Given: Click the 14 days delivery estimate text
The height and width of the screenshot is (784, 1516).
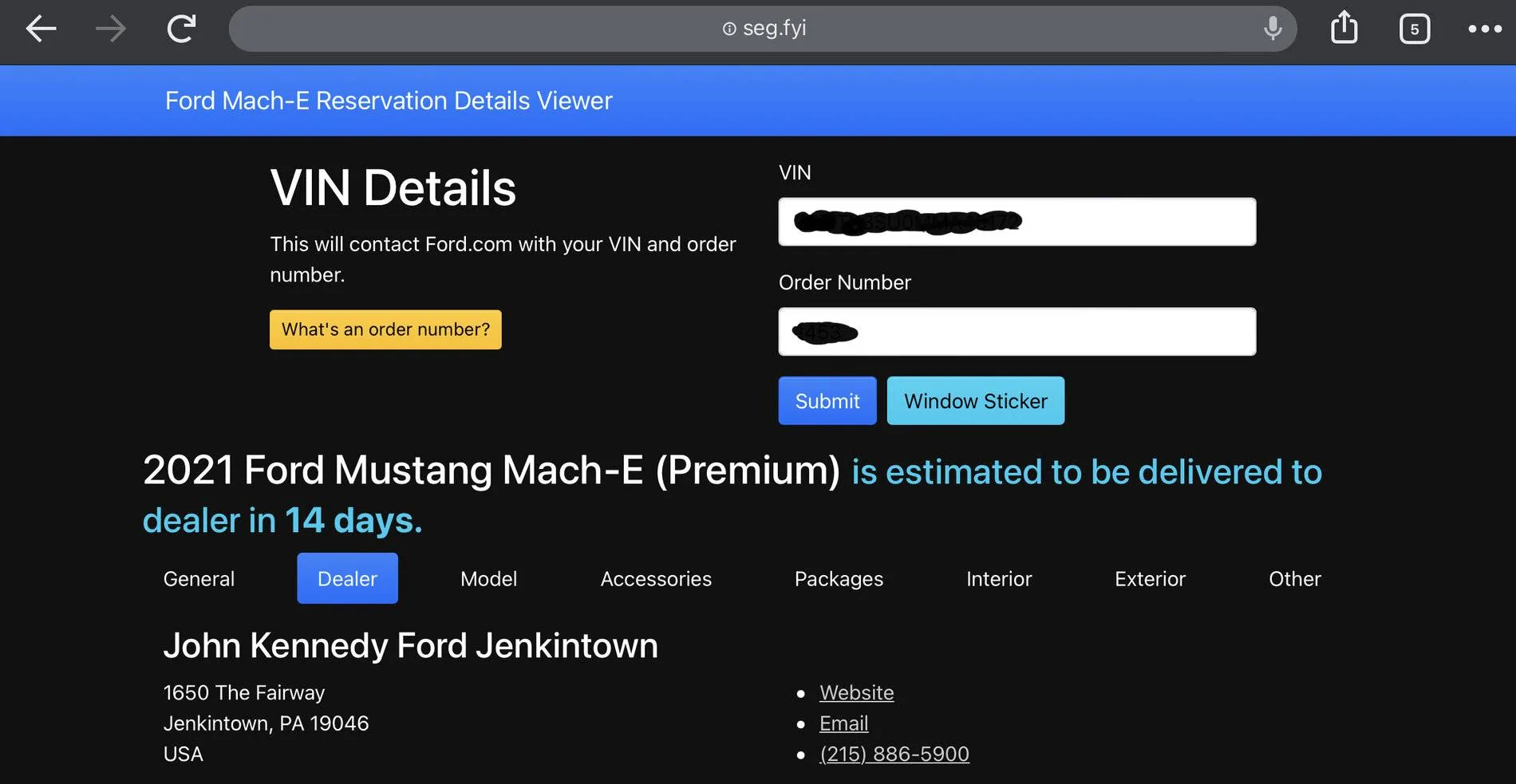Looking at the screenshot, I should [x=353, y=520].
